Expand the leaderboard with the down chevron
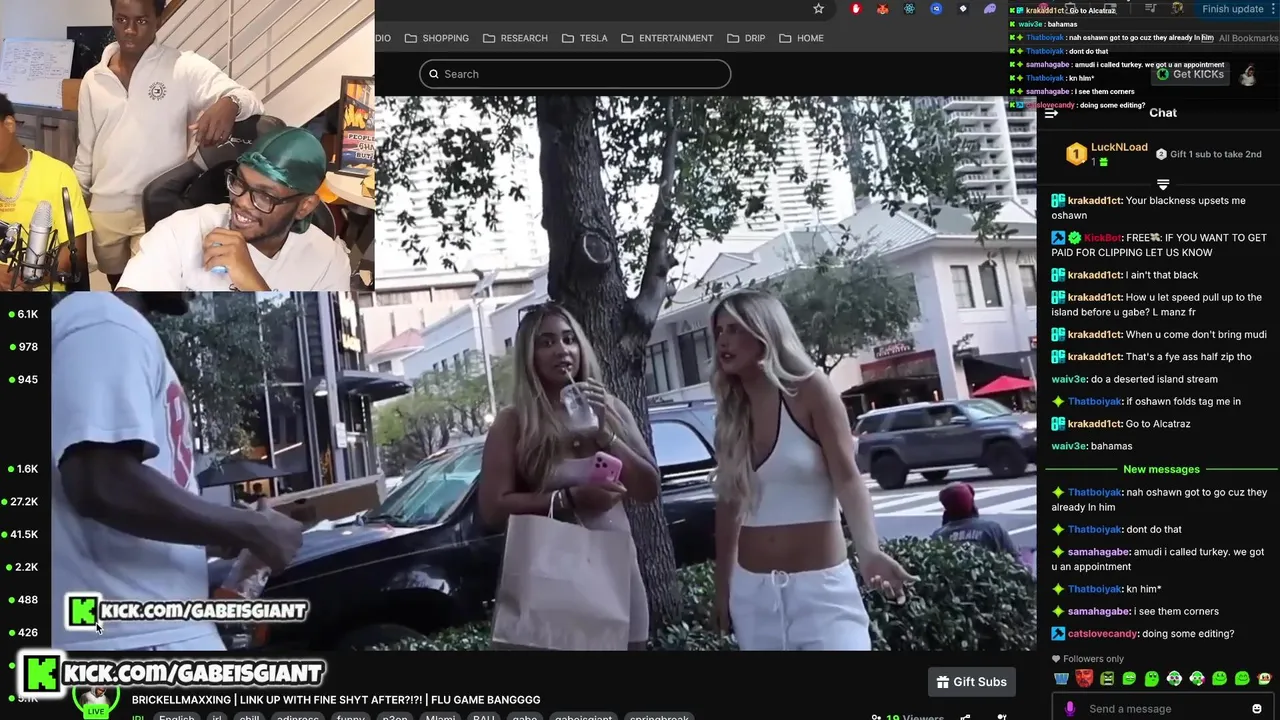 [1163, 184]
